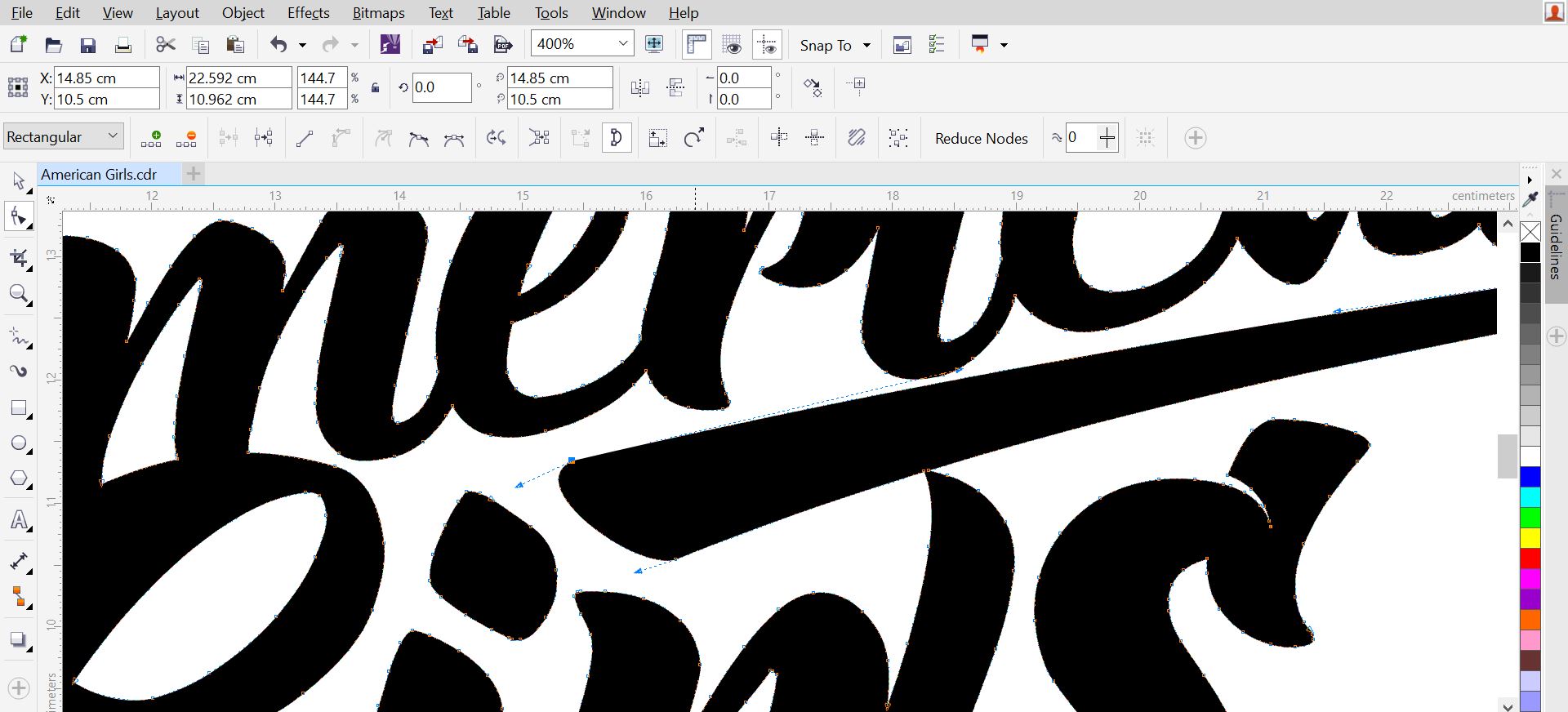
Task: Click the Reduce Nodes button
Action: [981, 138]
